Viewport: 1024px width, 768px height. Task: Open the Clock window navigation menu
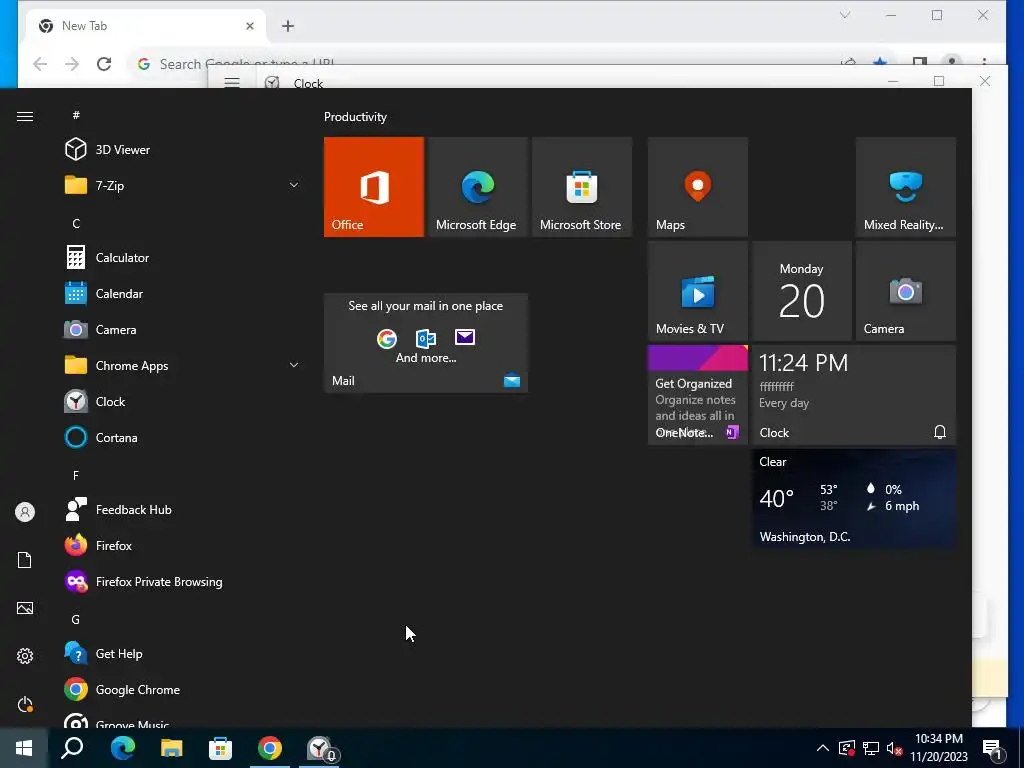pos(232,82)
